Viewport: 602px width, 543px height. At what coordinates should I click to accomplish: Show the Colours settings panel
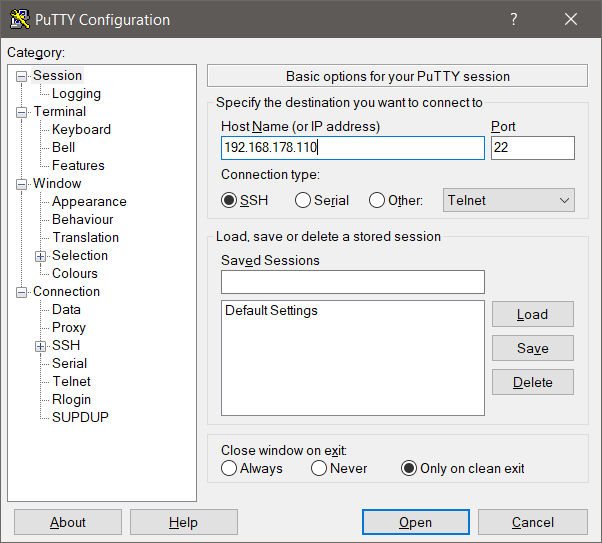pyautogui.click(x=75, y=273)
